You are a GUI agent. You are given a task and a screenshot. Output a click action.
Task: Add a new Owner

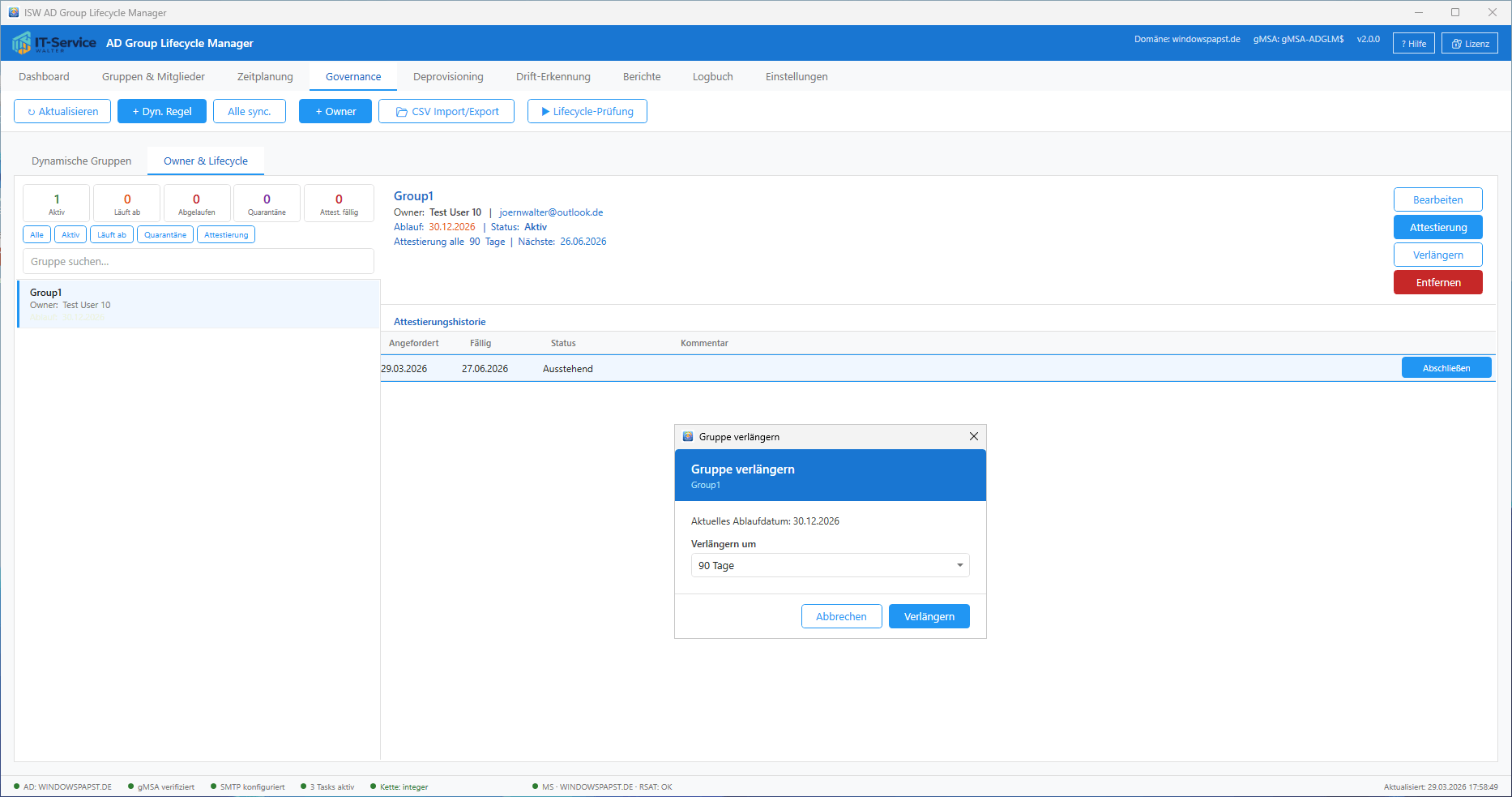pos(335,112)
